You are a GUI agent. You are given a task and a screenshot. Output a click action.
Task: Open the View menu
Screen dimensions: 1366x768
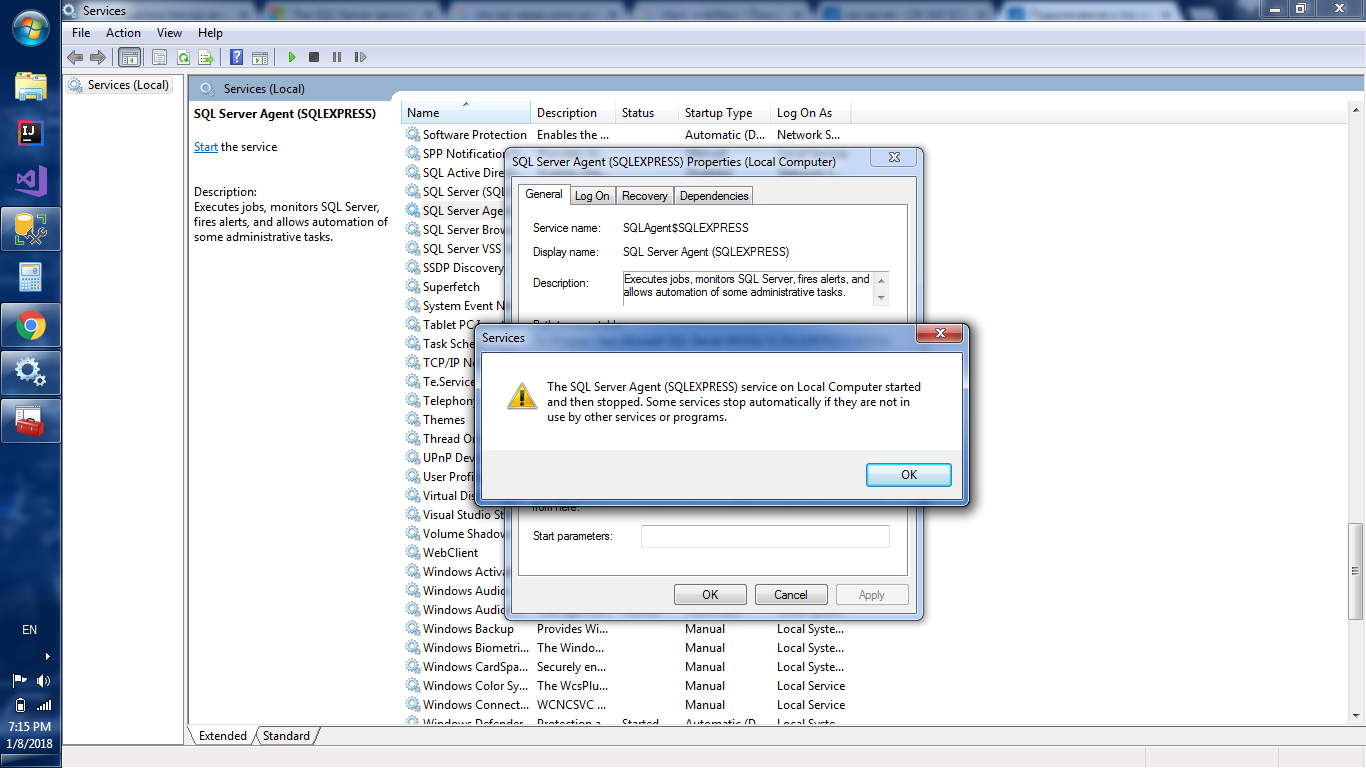170,33
